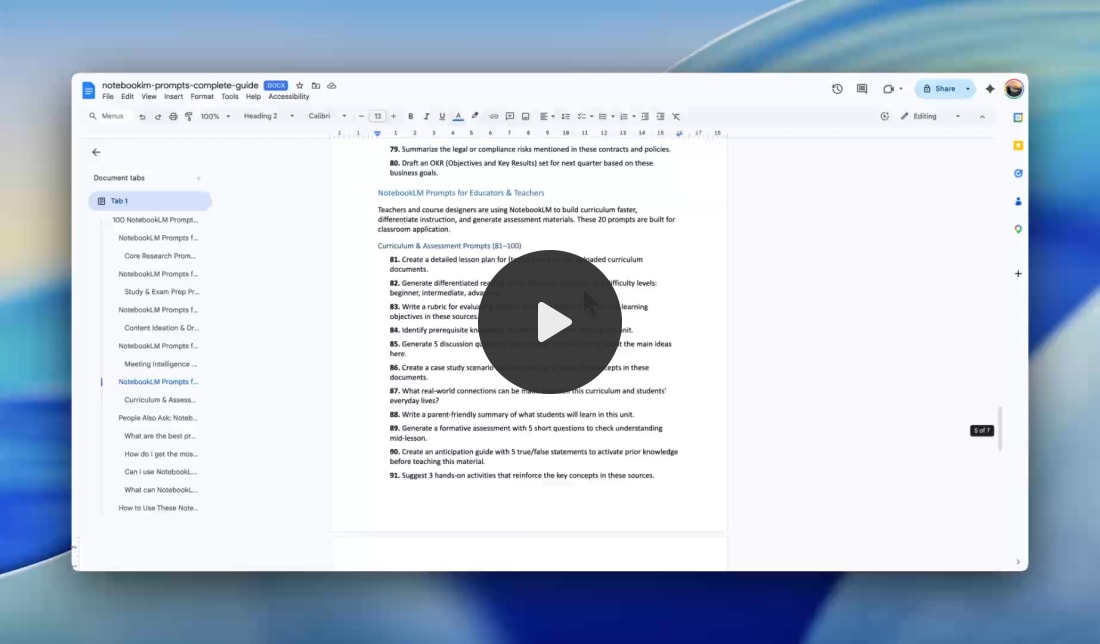The image size is (1100, 644).
Task: Open the Heading 2 style dropdown
Action: [x=269, y=116]
